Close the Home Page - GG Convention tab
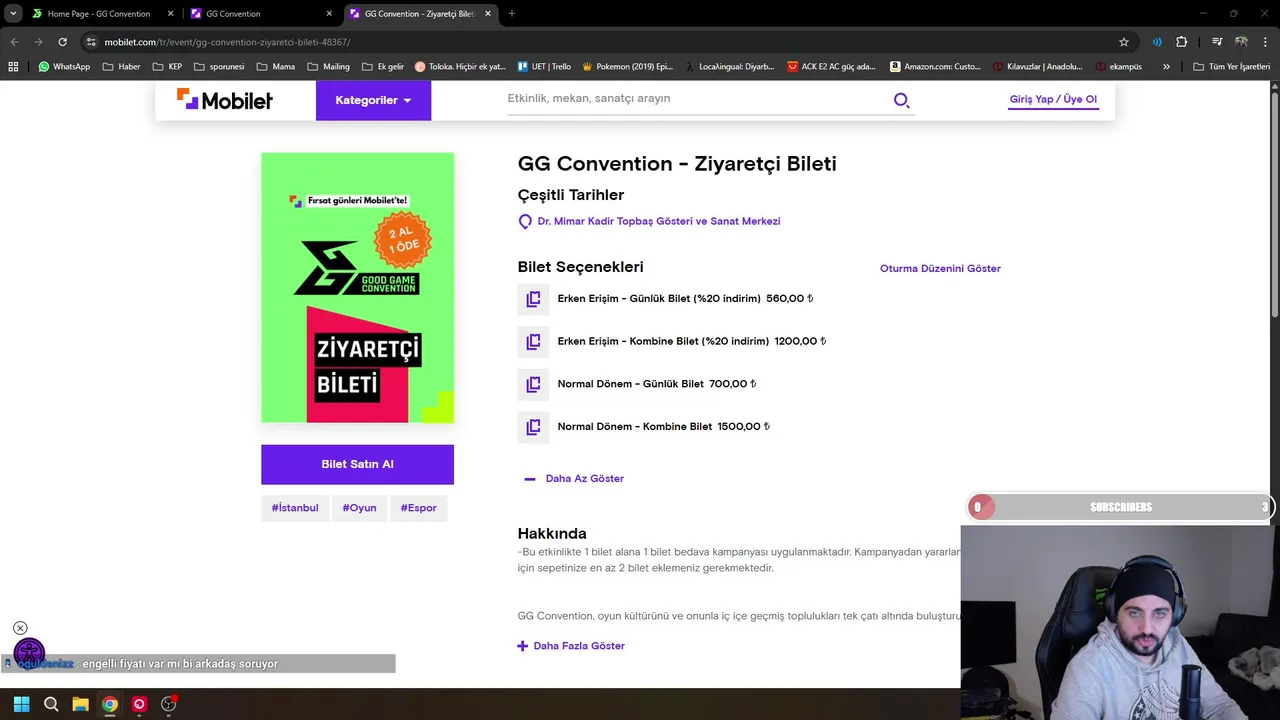This screenshot has height=720, width=1280. pyautogui.click(x=170, y=14)
